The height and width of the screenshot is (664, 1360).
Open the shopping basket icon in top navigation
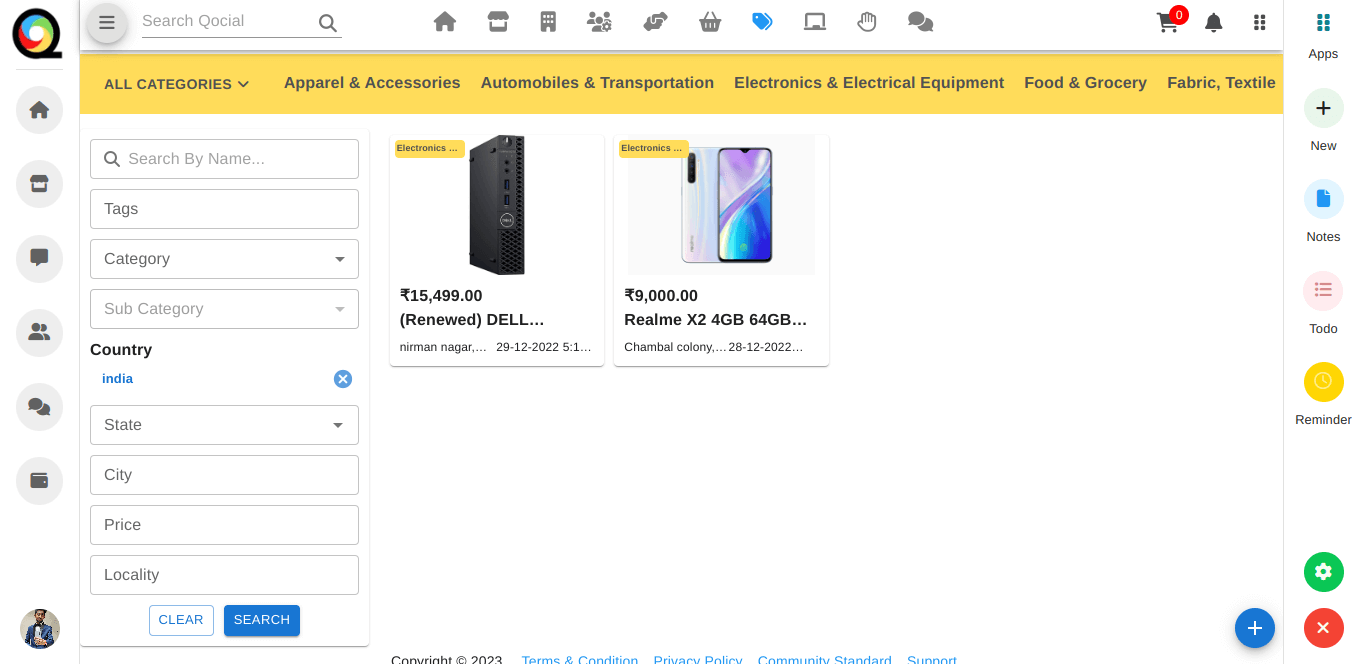coord(710,21)
